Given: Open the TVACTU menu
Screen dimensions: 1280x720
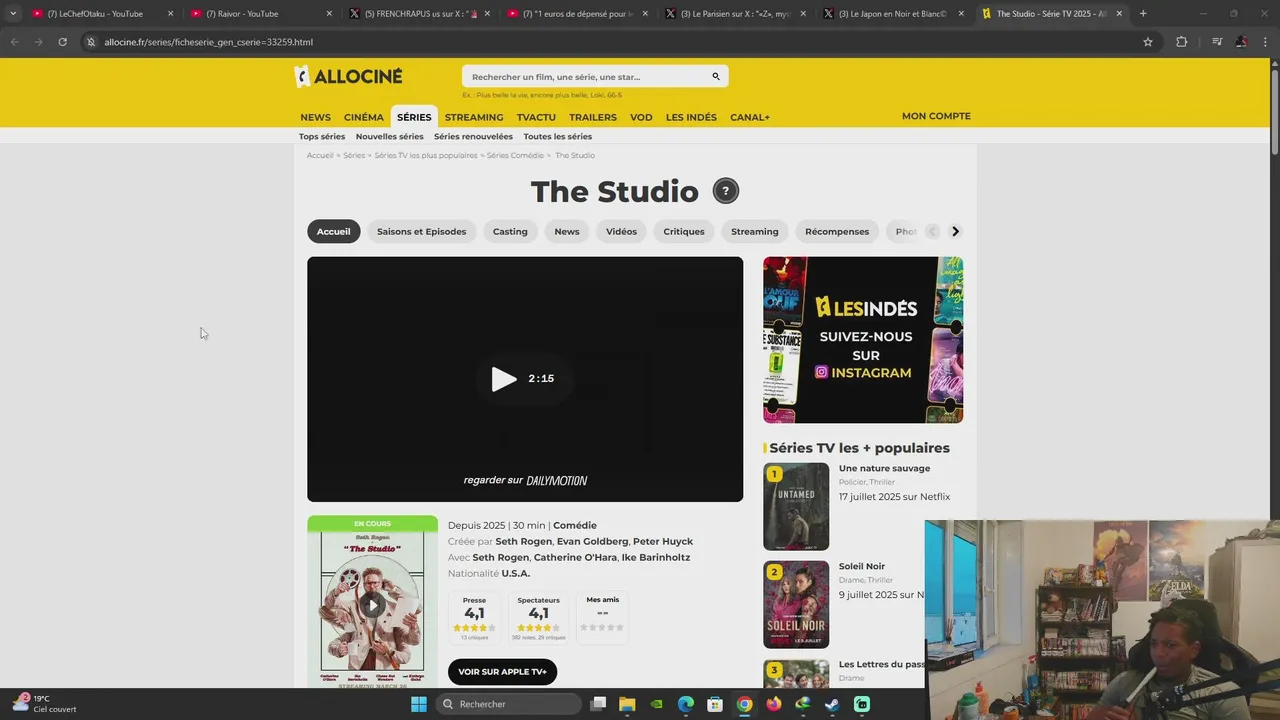Looking at the screenshot, I should coord(536,117).
